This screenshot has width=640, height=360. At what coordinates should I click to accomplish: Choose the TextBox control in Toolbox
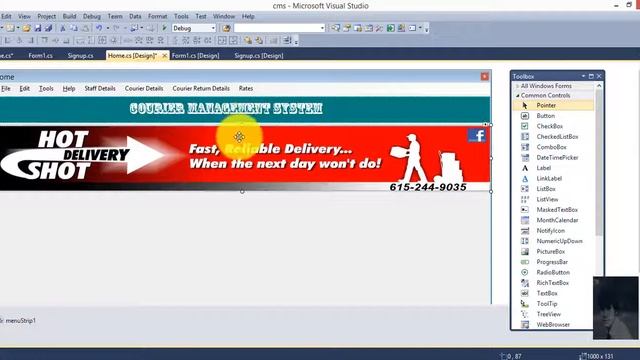(x=553, y=293)
